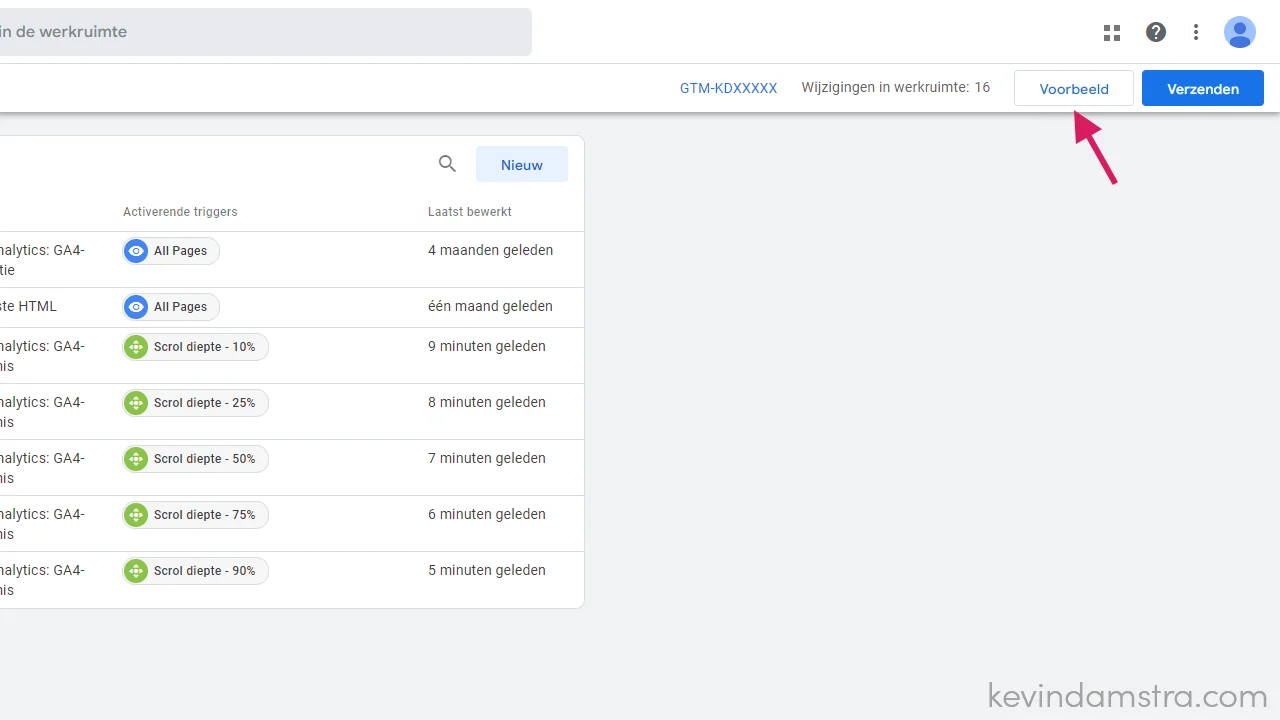
Task: Click eye icon of first All Pages trigger
Action: coord(136,251)
